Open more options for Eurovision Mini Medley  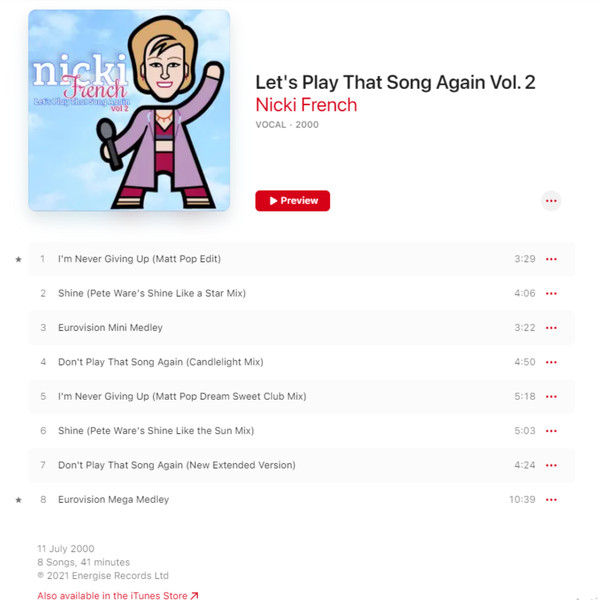pyautogui.click(x=551, y=328)
